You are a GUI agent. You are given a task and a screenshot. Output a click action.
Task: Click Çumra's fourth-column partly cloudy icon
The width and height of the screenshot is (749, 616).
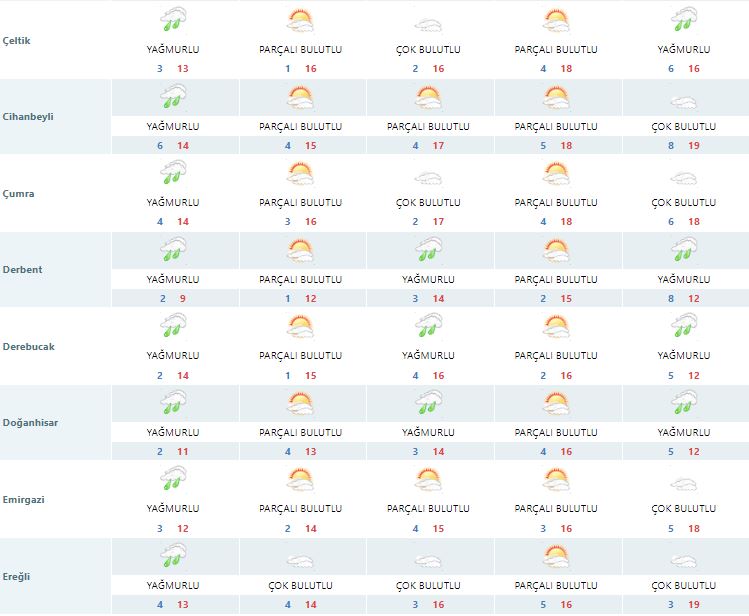tap(557, 175)
